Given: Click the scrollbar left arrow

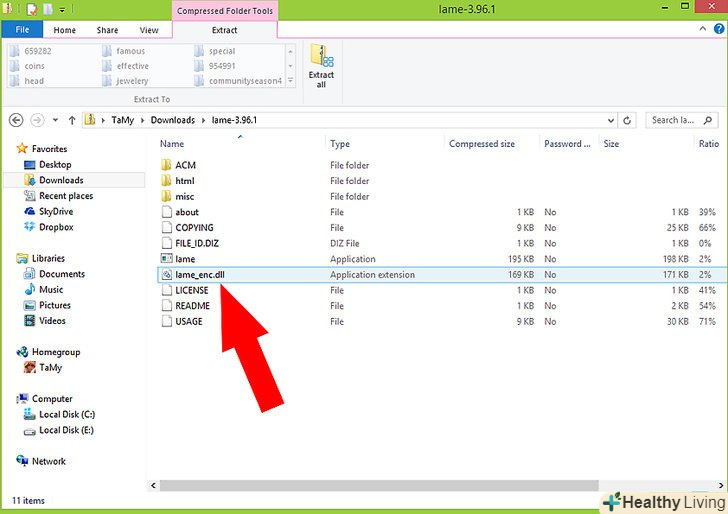Looking at the screenshot, I should (x=153, y=485).
